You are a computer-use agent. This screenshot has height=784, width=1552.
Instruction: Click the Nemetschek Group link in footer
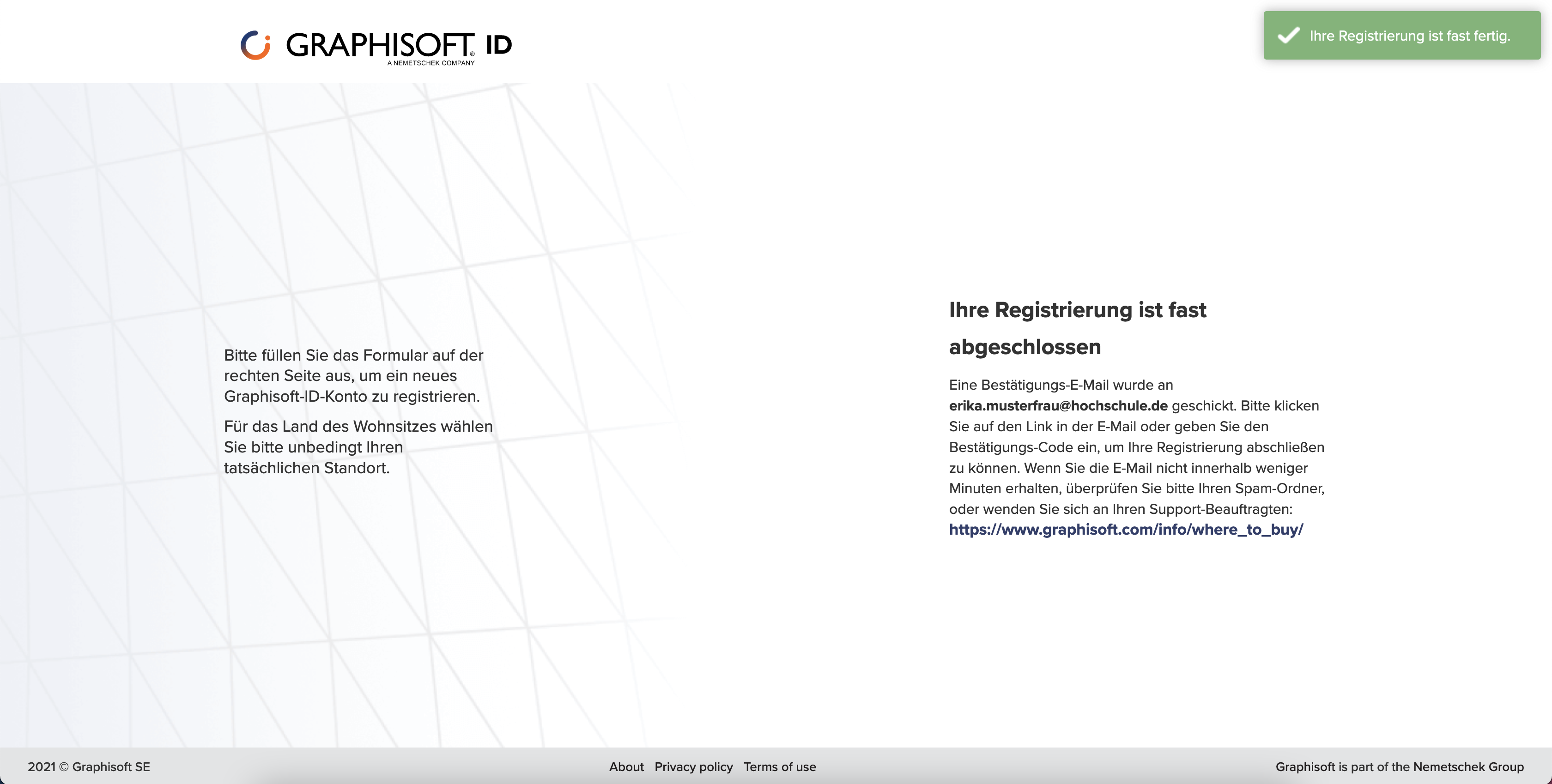point(1468,766)
